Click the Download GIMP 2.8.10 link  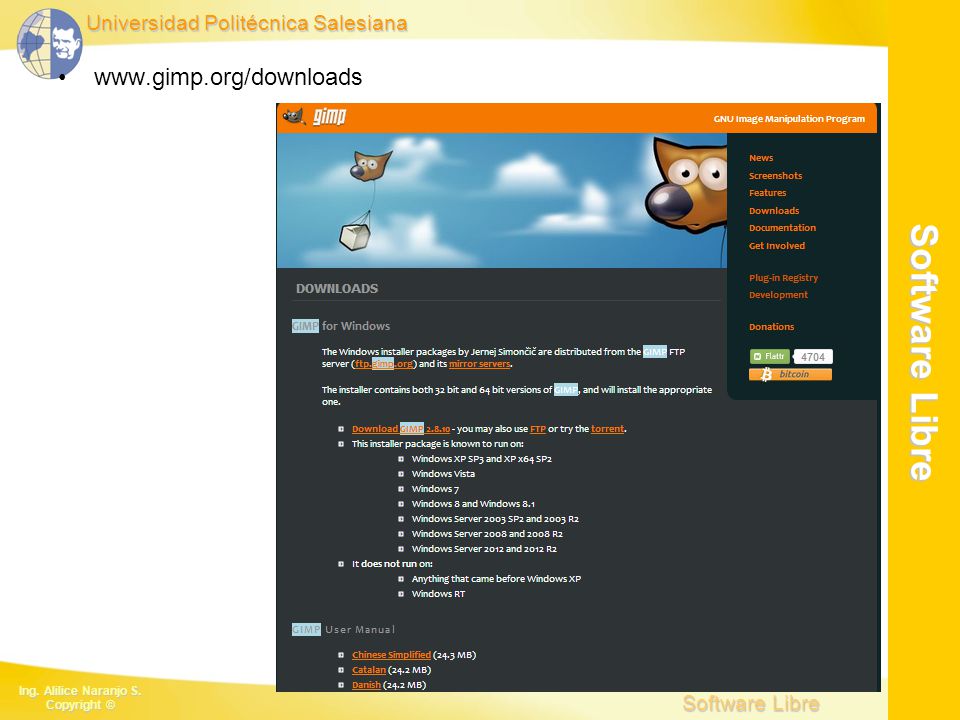(x=400, y=429)
